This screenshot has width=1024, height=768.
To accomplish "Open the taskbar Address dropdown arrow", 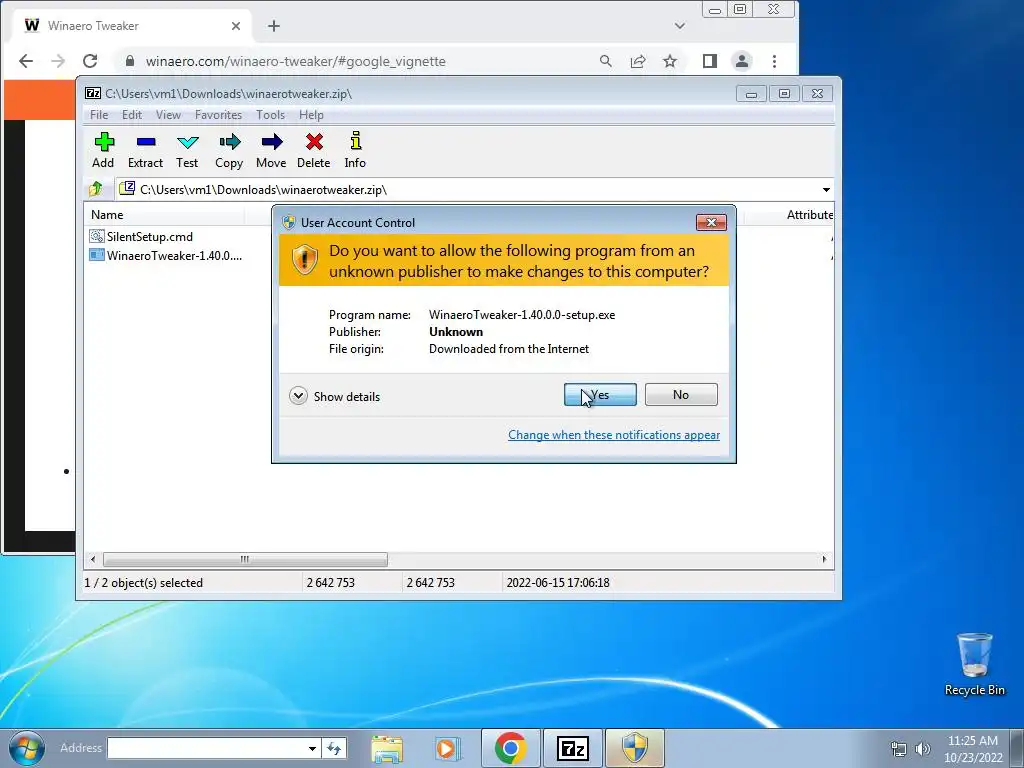I will tap(312, 748).
